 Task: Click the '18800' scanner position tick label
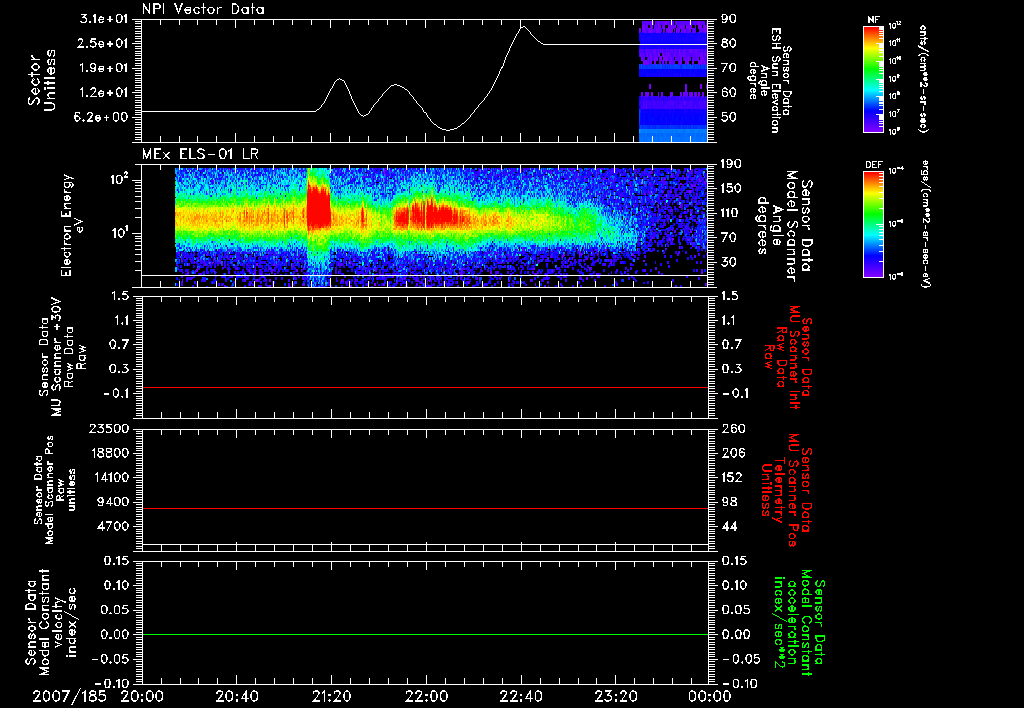(108, 453)
